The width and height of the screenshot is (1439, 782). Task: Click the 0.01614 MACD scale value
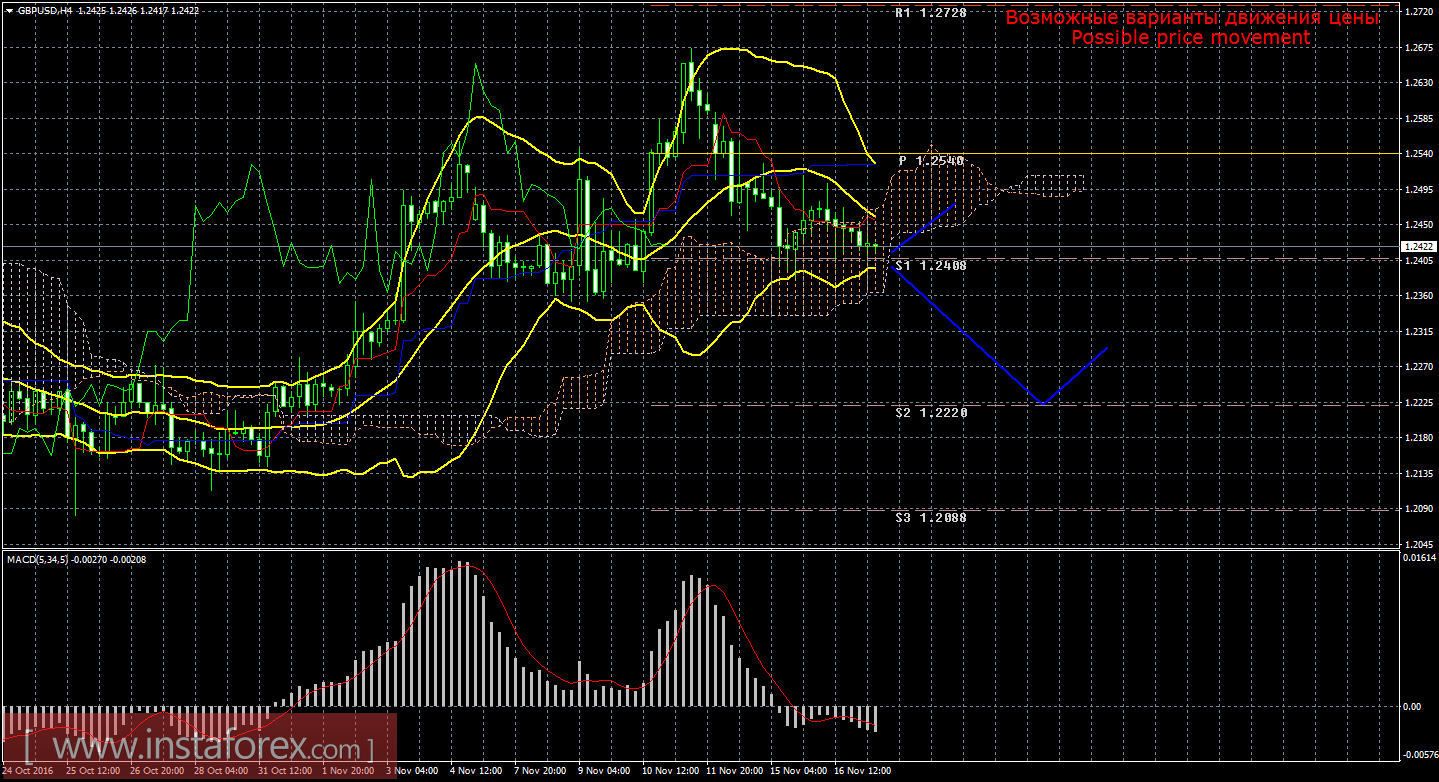pyautogui.click(x=1420, y=557)
